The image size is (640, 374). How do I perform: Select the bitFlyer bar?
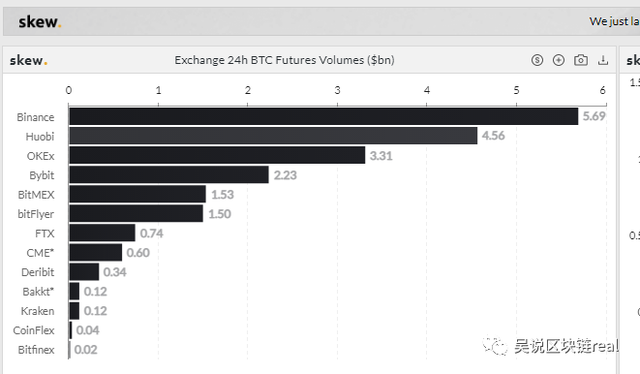point(136,214)
